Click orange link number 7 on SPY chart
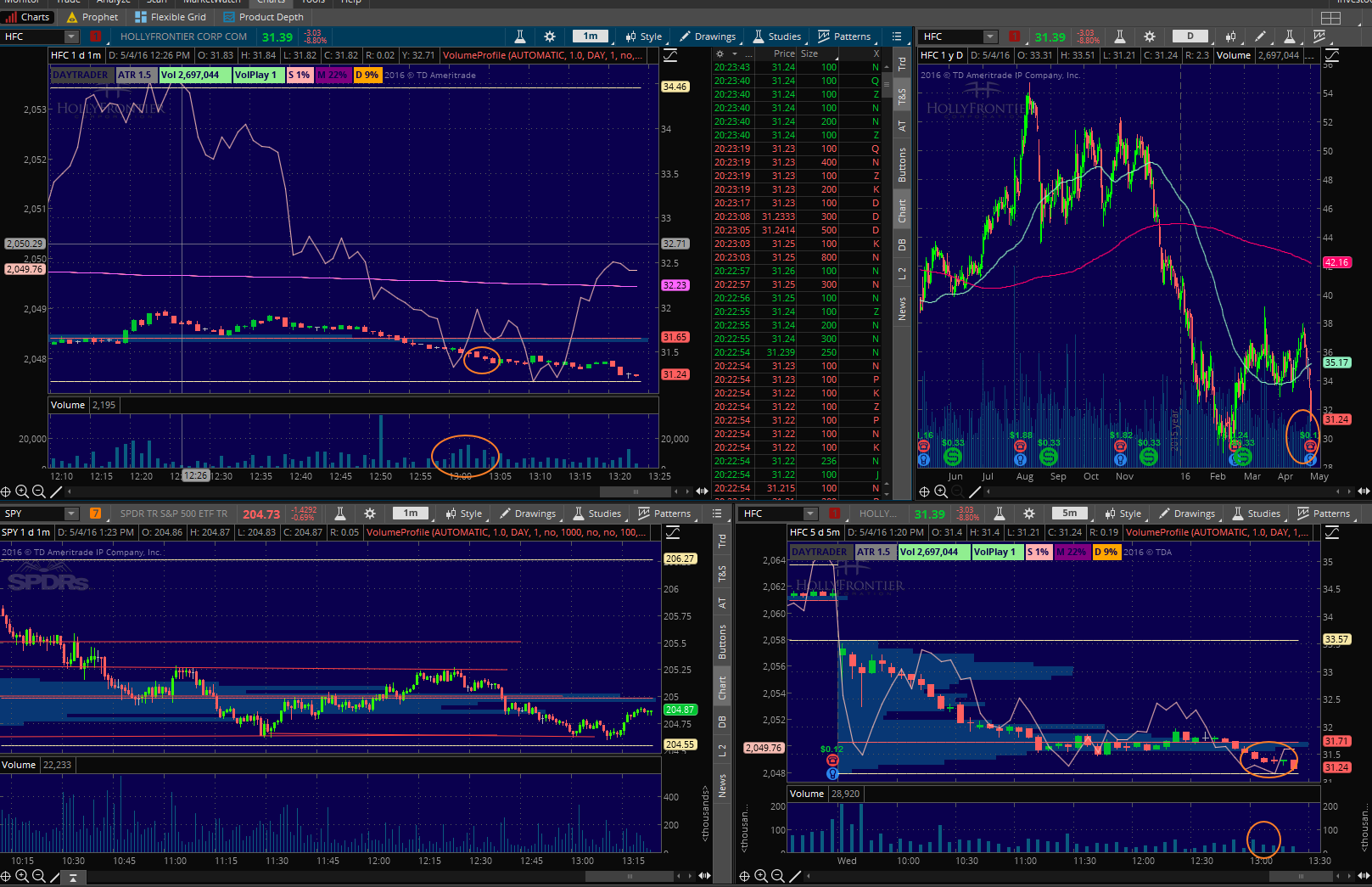This screenshot has height=887, width=1372. [95, 514]
